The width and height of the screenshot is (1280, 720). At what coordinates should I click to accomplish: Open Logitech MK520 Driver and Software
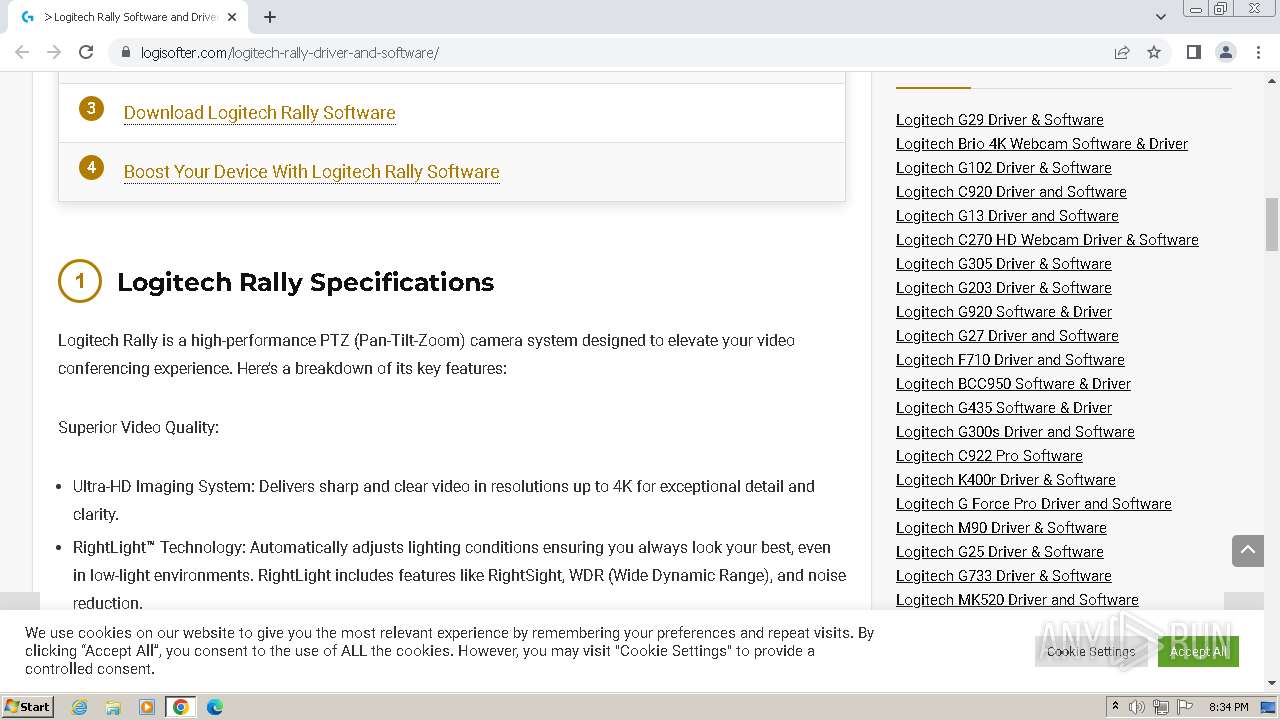point(1017,599)
